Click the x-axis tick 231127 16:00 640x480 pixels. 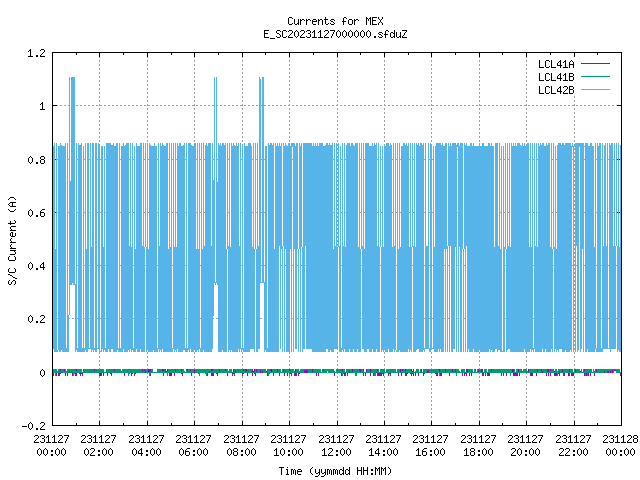[x=430, y=446]
